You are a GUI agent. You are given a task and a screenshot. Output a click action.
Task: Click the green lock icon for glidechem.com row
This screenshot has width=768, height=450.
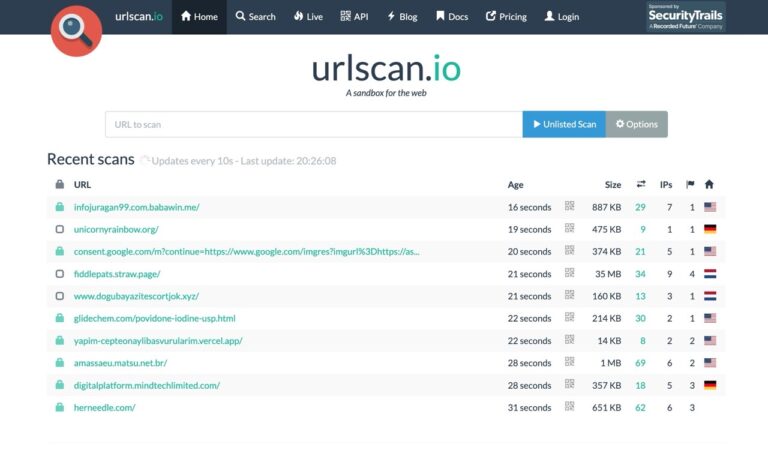point(60,318)
